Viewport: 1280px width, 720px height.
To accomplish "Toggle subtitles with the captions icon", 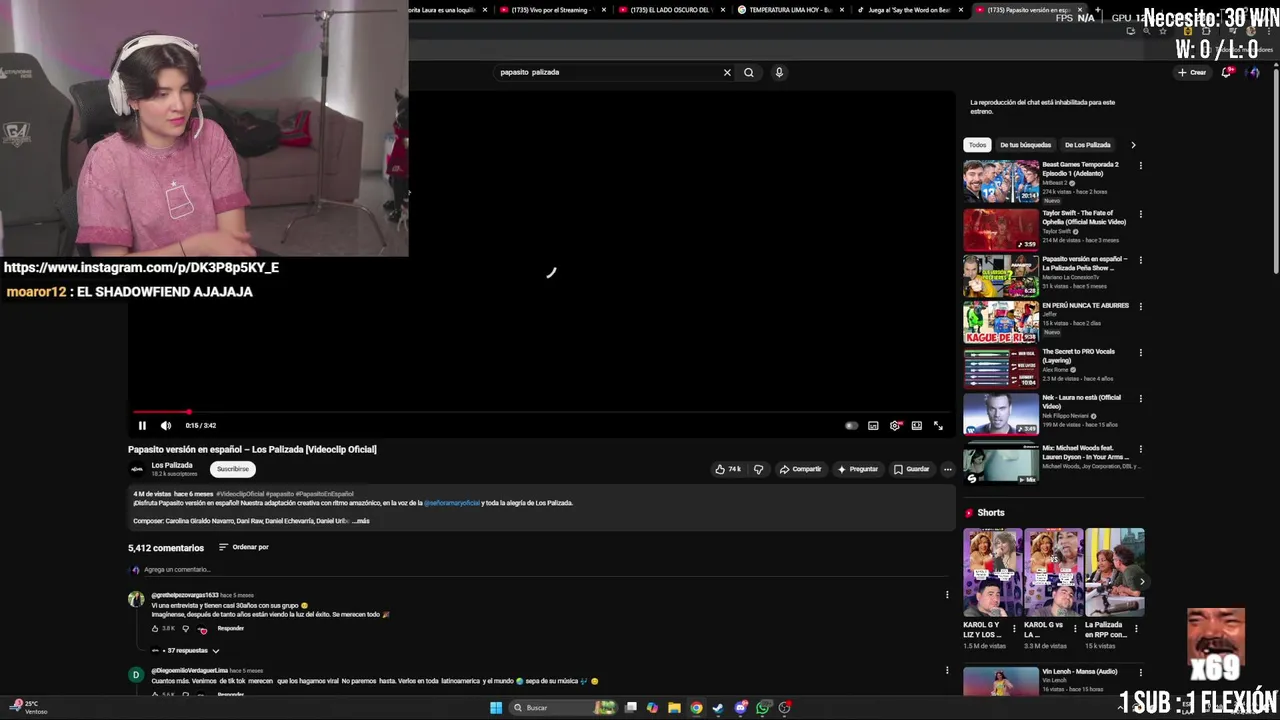I will [x=873, y=426].
